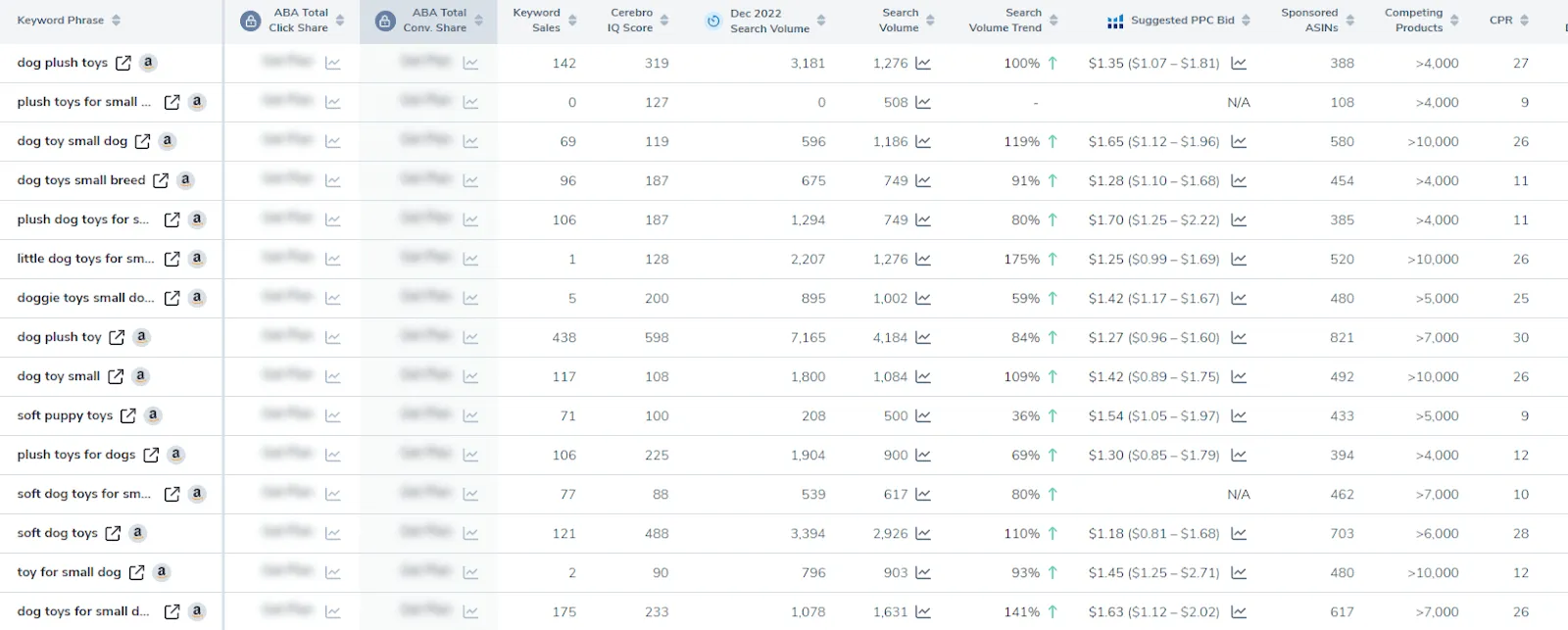
Task: Show search volume chart for 1,276 in 'dog plush toys' row
Action: point(923,63)
